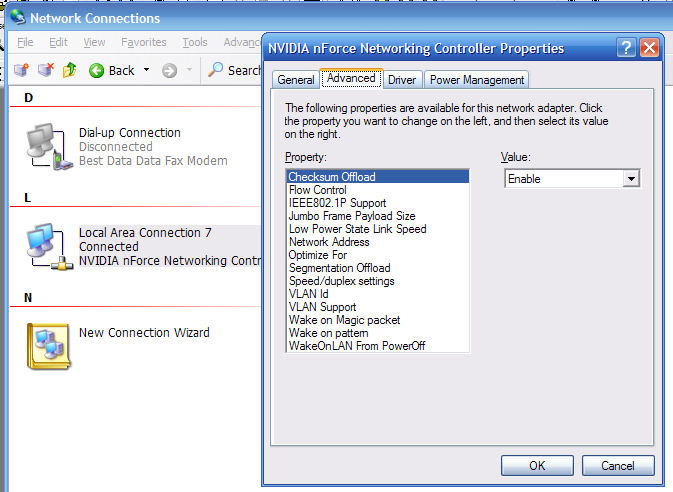Click the disconnect network drive toolbar icon

[x=46, y=70]
